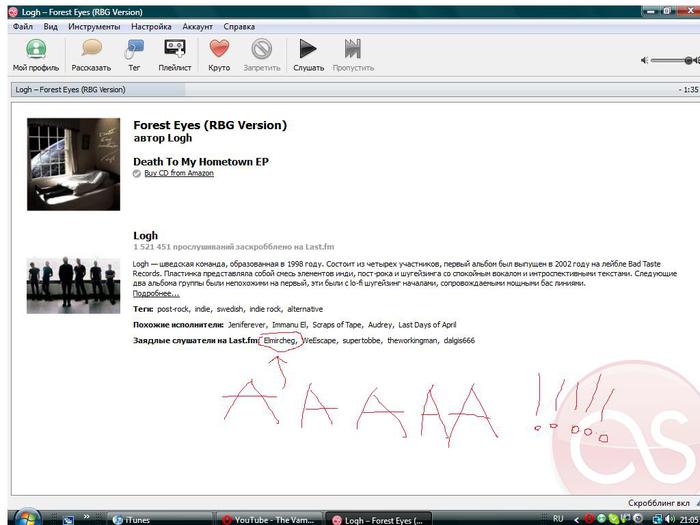
Task: Ban the track with Запретить
Action: click(262, 55)
